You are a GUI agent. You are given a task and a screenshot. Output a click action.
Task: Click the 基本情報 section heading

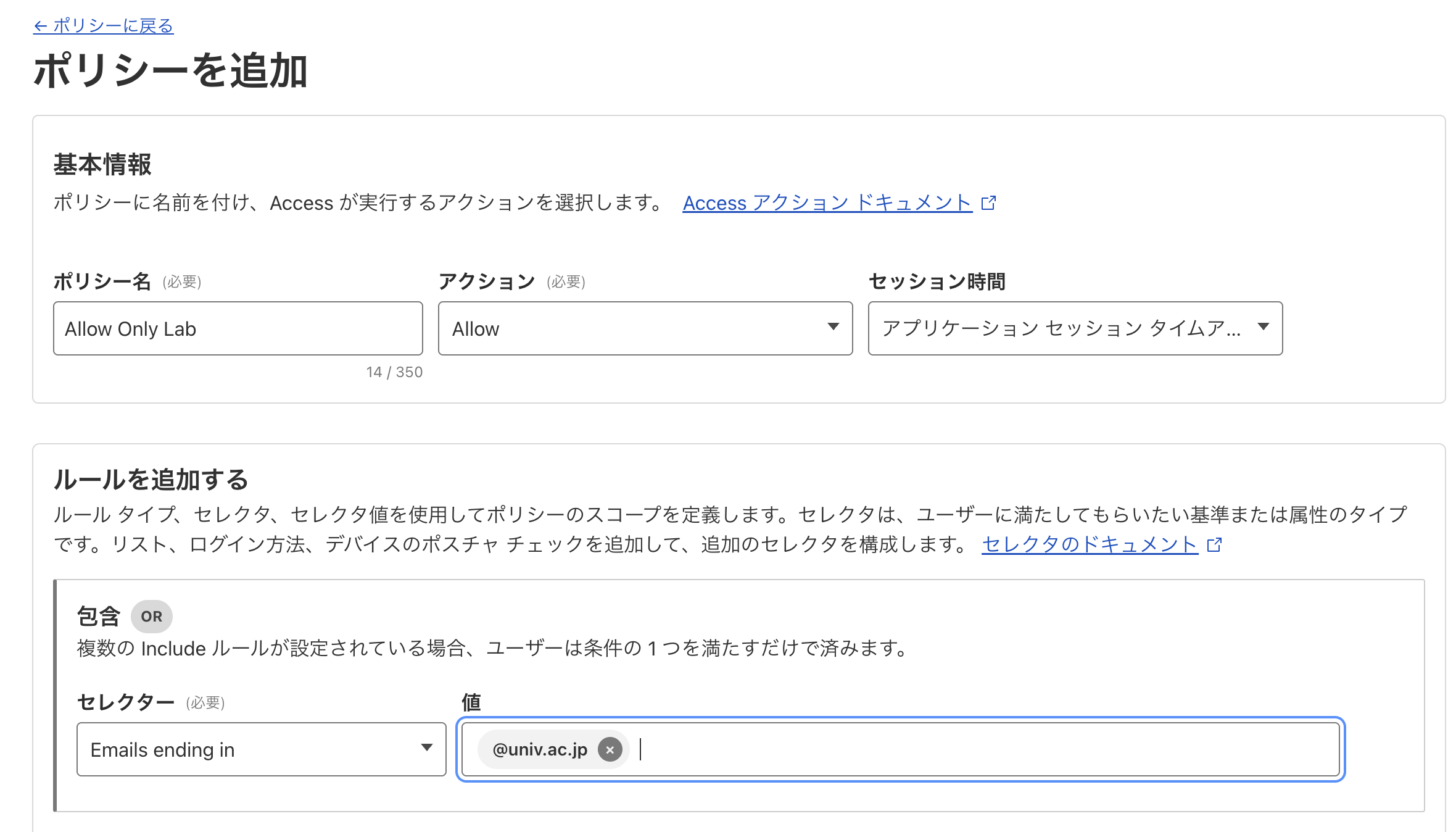[102, 165]
